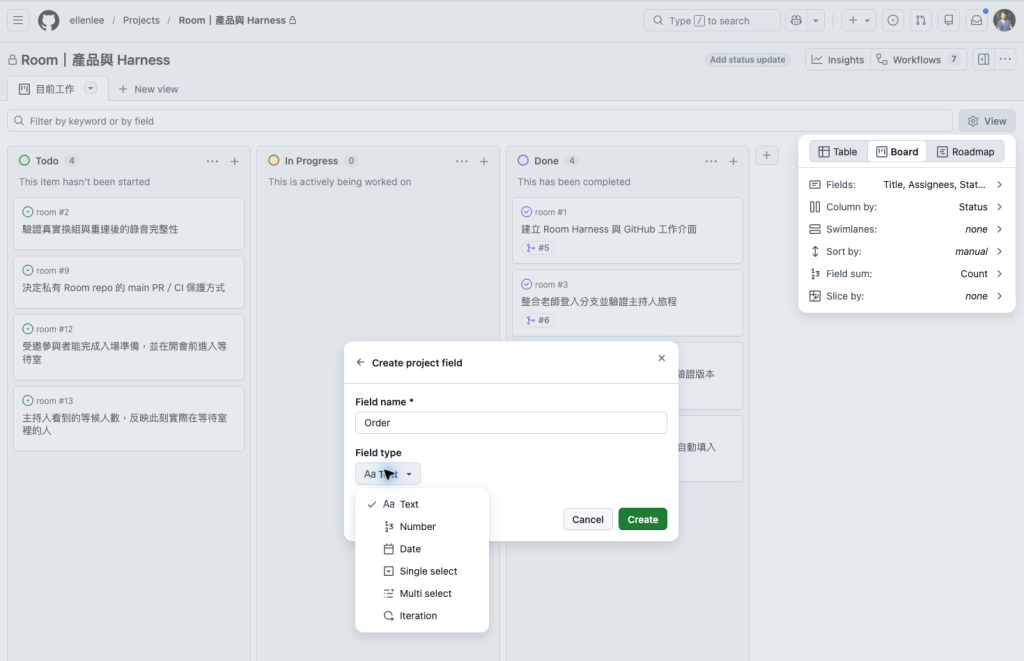This screenshot has height=661, width=1024.
Task: Choose Multi select field type
Action: pos(422,593)
